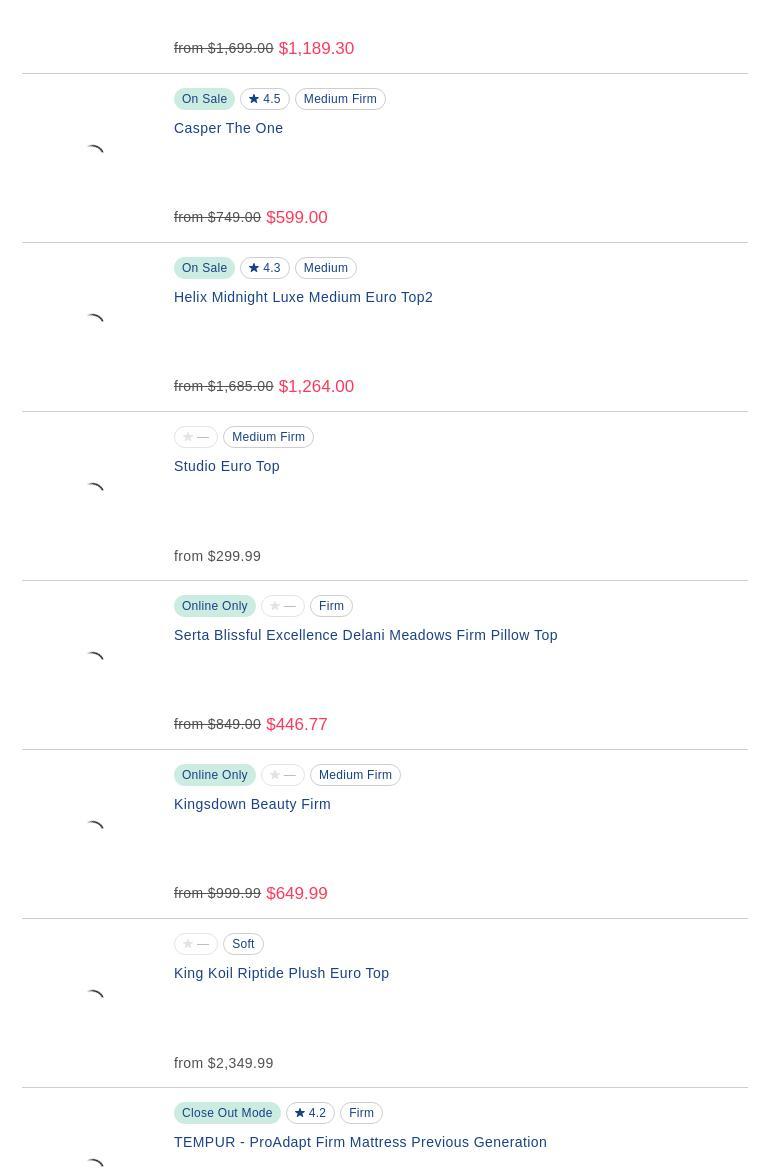Click the 4.5 star rating on Casper The One
The image size is (770, 1172).
pos(265,99)
